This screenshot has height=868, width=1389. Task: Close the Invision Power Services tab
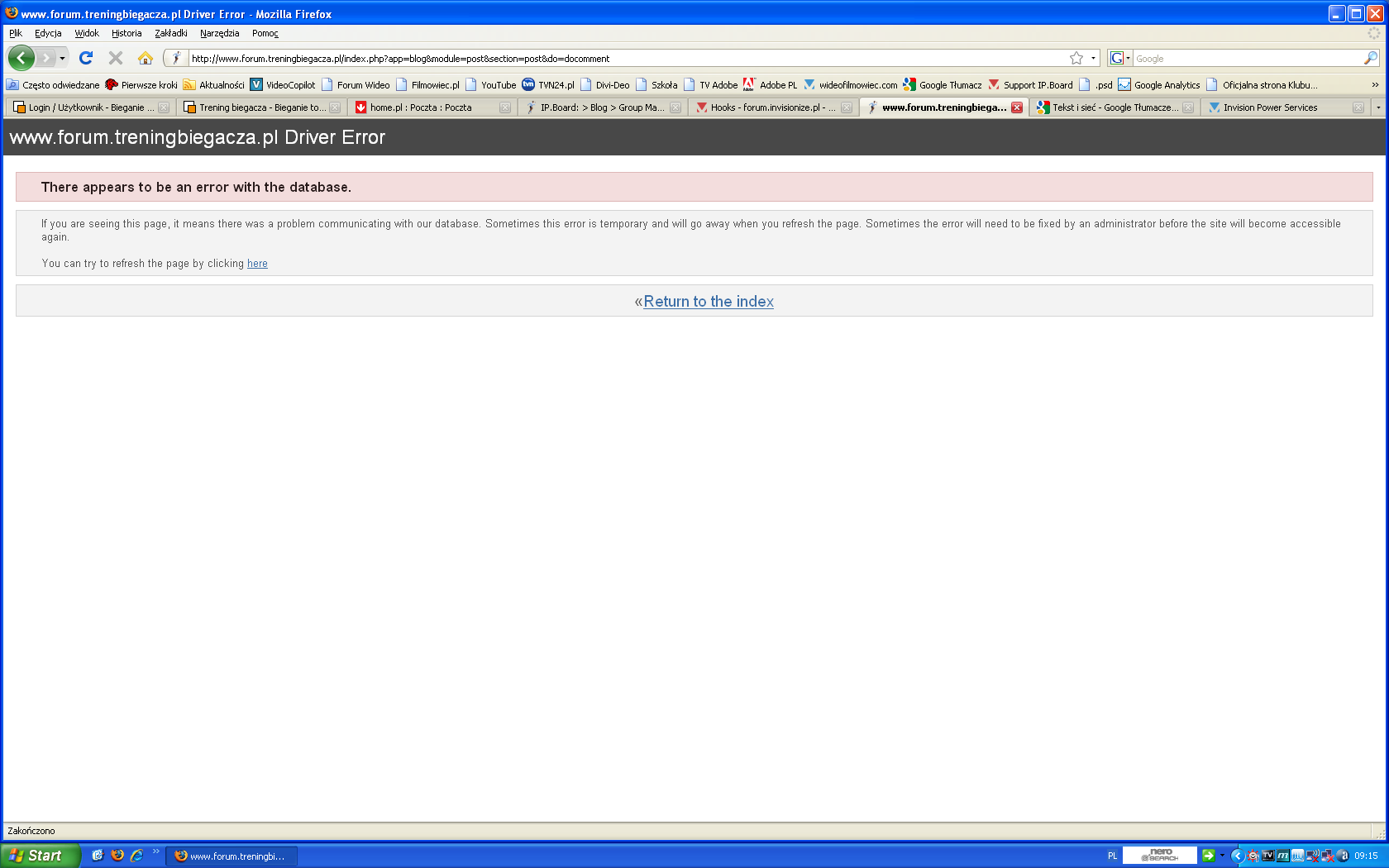[x=1358, y=107]
